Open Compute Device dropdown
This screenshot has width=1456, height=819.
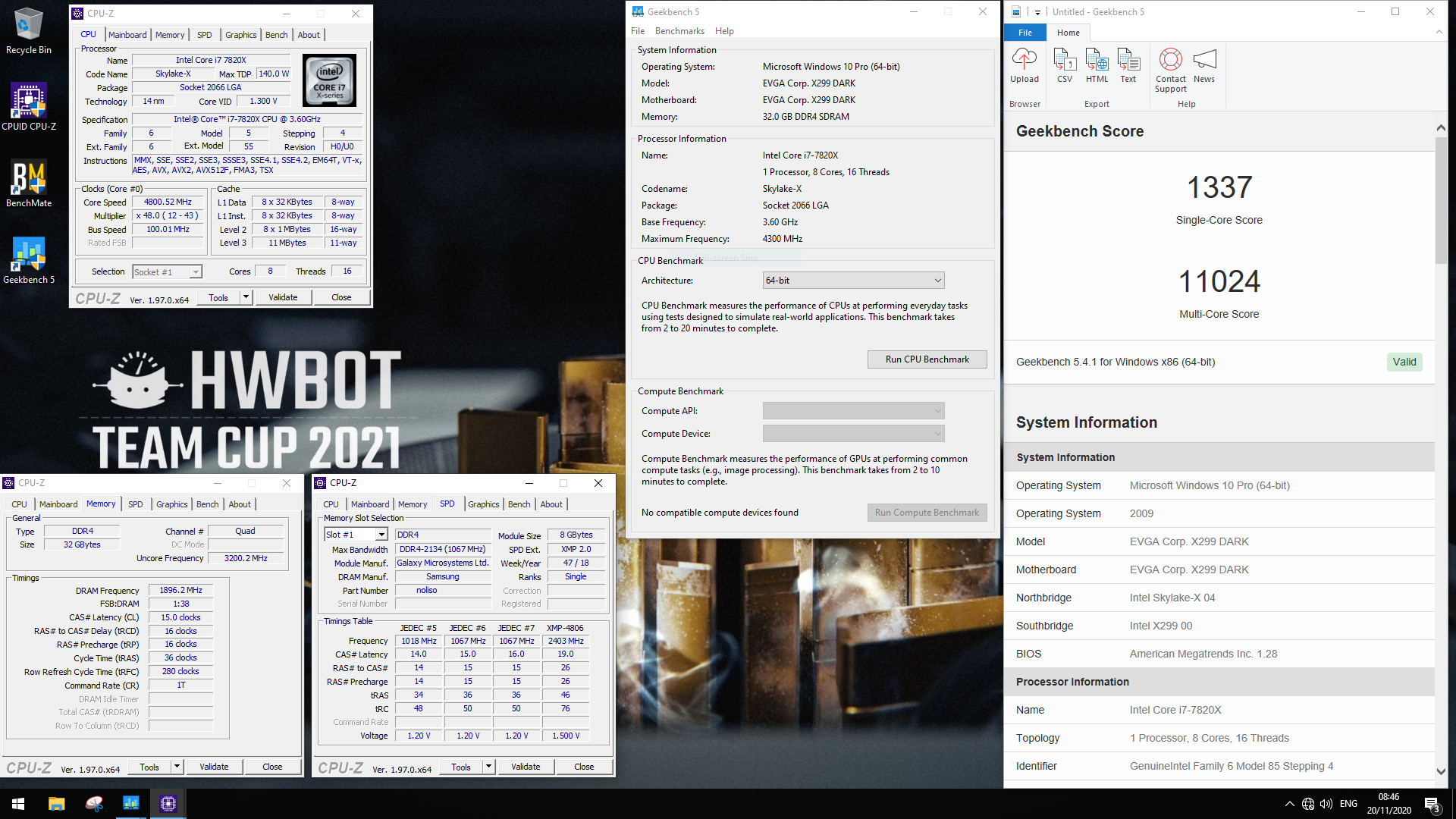tap(853, 434)
